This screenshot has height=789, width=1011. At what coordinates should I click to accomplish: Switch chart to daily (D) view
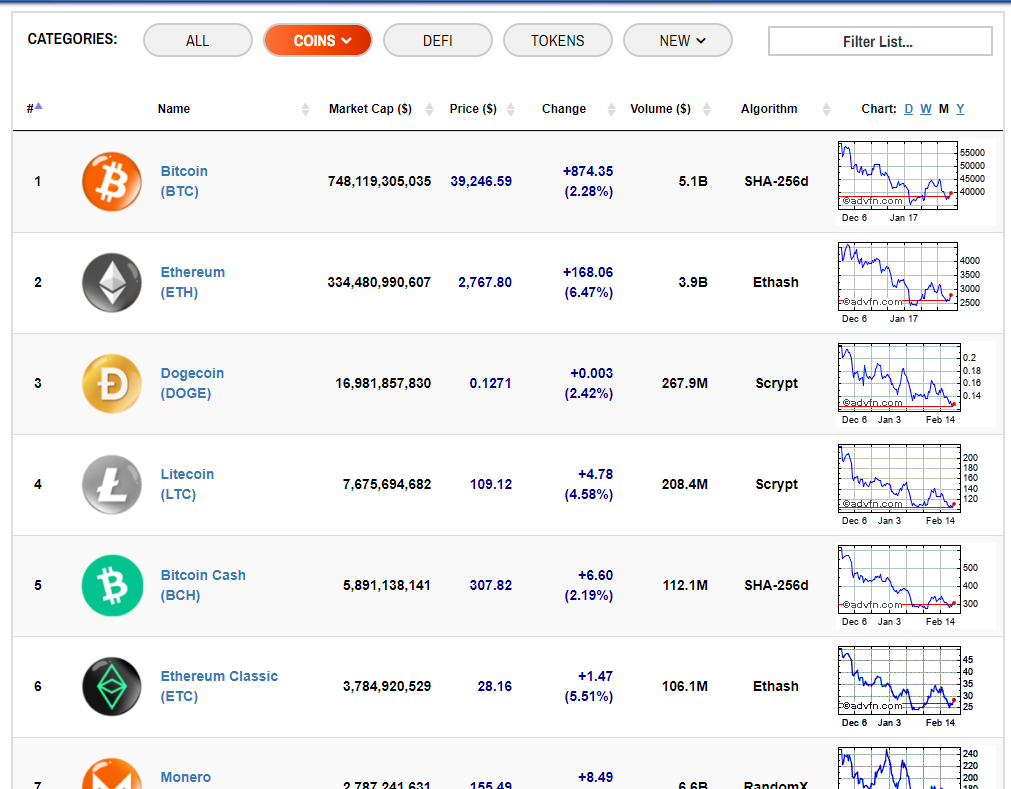(x=908, y=109)
